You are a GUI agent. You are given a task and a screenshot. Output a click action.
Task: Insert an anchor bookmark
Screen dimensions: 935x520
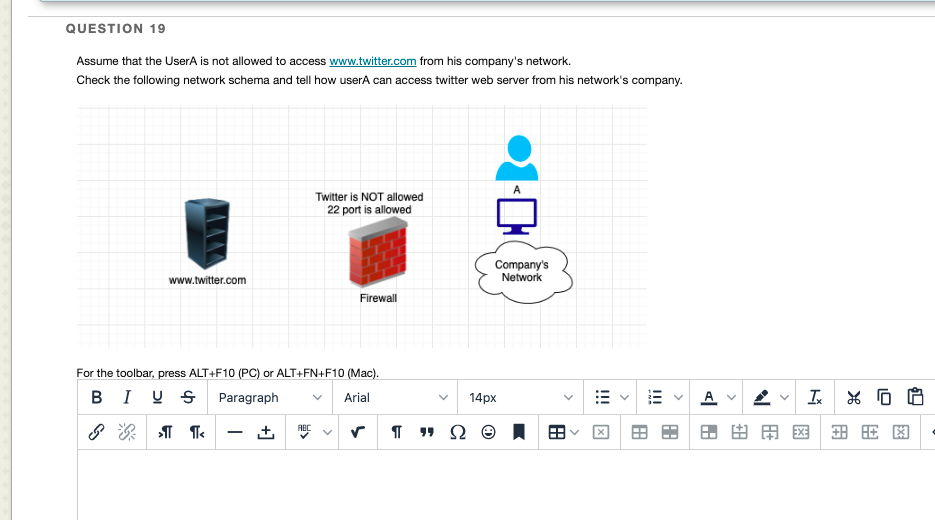[x=519, y=432]
